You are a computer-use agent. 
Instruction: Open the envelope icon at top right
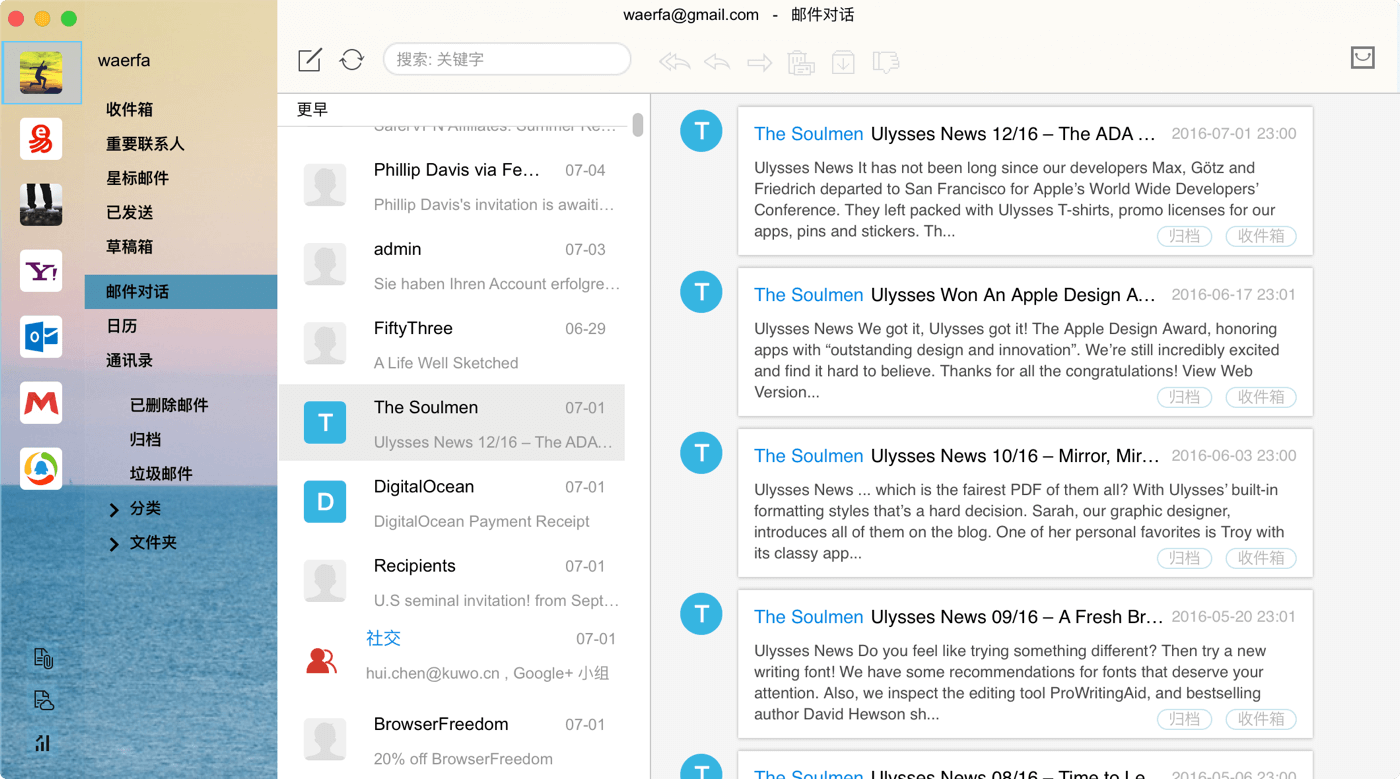point(1363,57)
